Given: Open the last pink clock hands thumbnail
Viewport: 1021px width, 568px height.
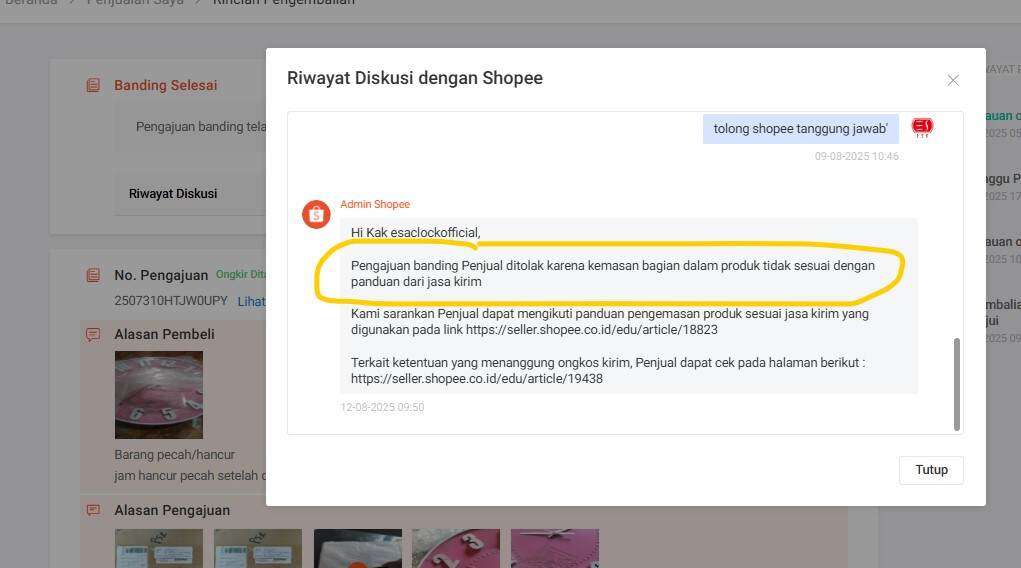Looking at the screenshot, I should (554, 548).
